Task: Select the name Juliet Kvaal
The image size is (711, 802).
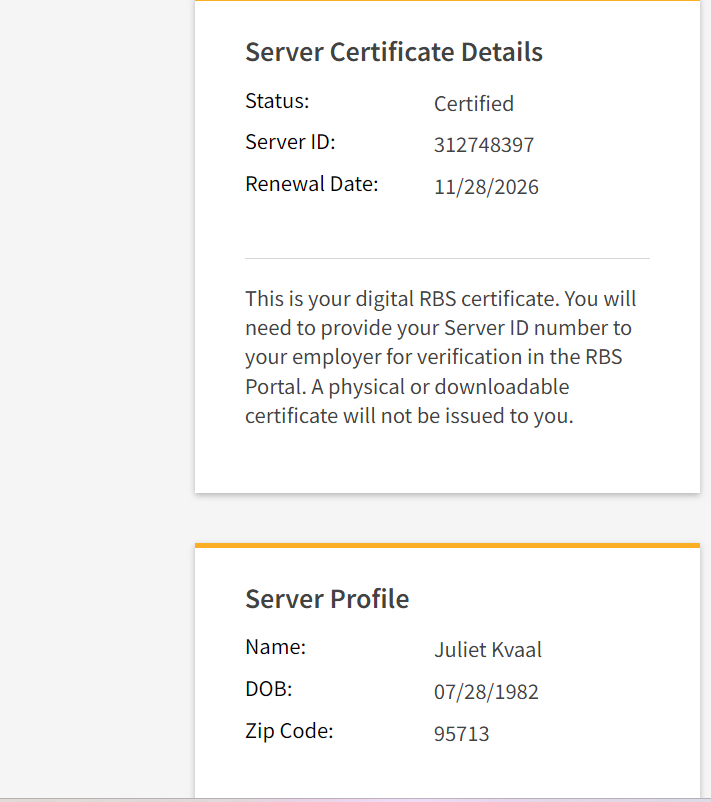Action: (x=488, y=650)
